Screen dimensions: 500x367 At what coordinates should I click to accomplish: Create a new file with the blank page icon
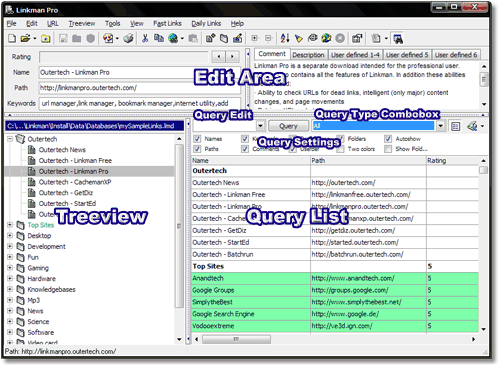[12, 39]
